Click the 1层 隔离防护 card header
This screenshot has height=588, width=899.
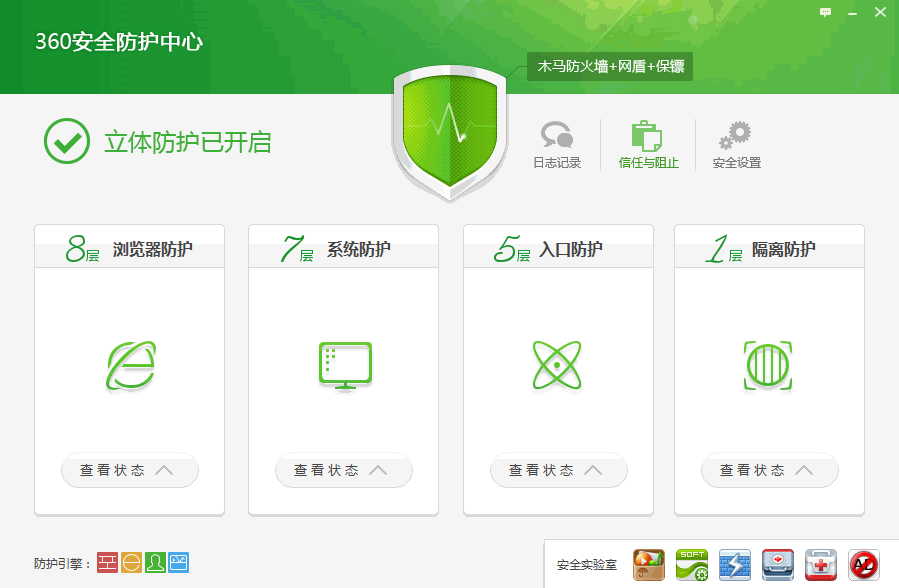tap(769, 247)
